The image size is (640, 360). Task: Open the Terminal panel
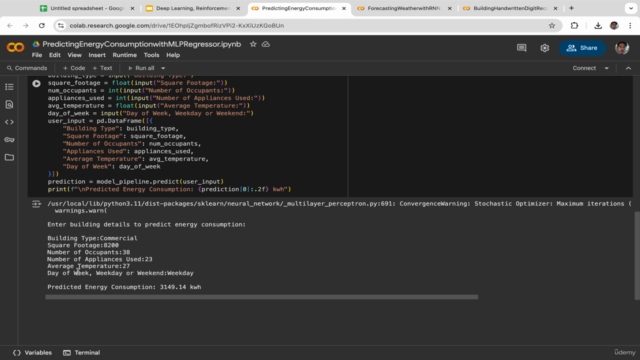(x=82, y=353)
